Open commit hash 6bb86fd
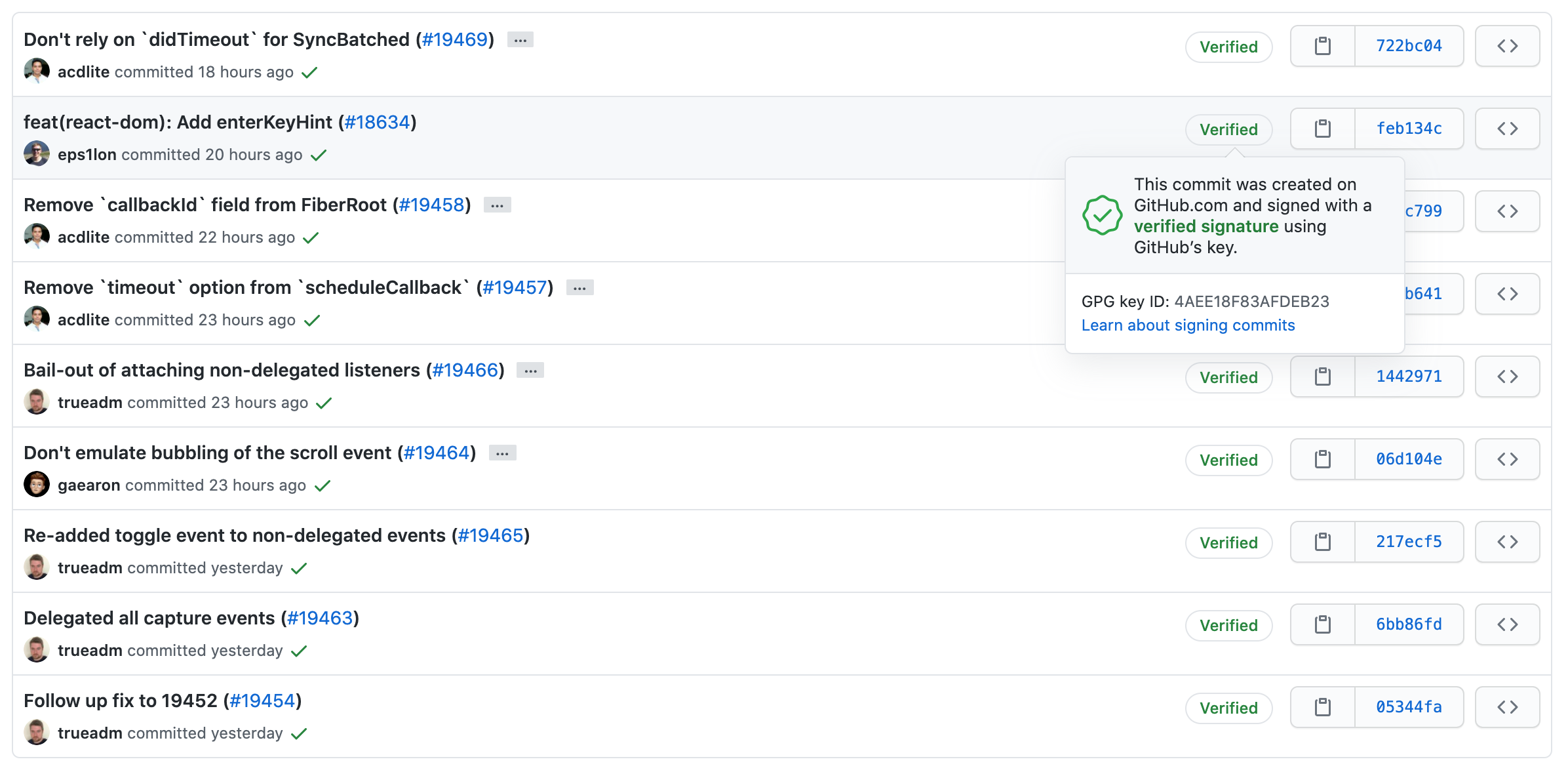The width and height of the screenshot is (1568, 774). [x=1409, y=624]
